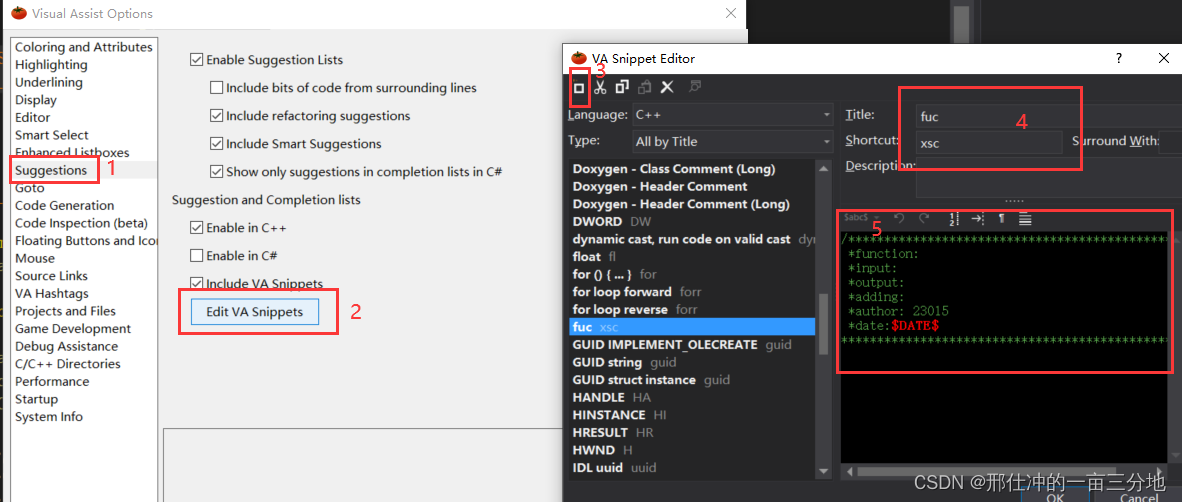The width and height of the screenshot is (1182, 502).
Task: Open the Language C++ dropdown
Action: (x=733, y=115)
